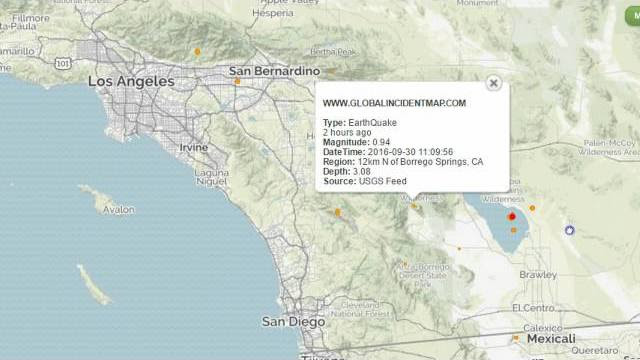Click the San Diego city label

(x=293, y=322)
